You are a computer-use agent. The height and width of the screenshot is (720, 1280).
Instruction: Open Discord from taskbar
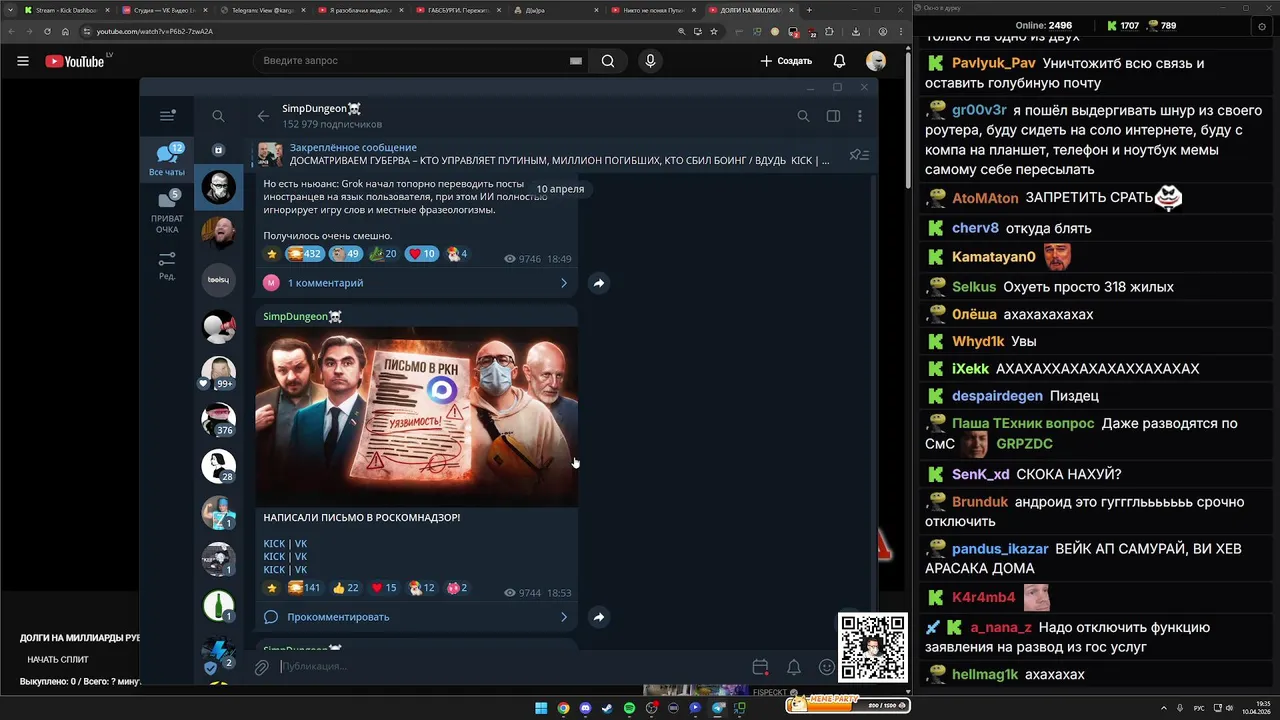(x=585, y=708)
